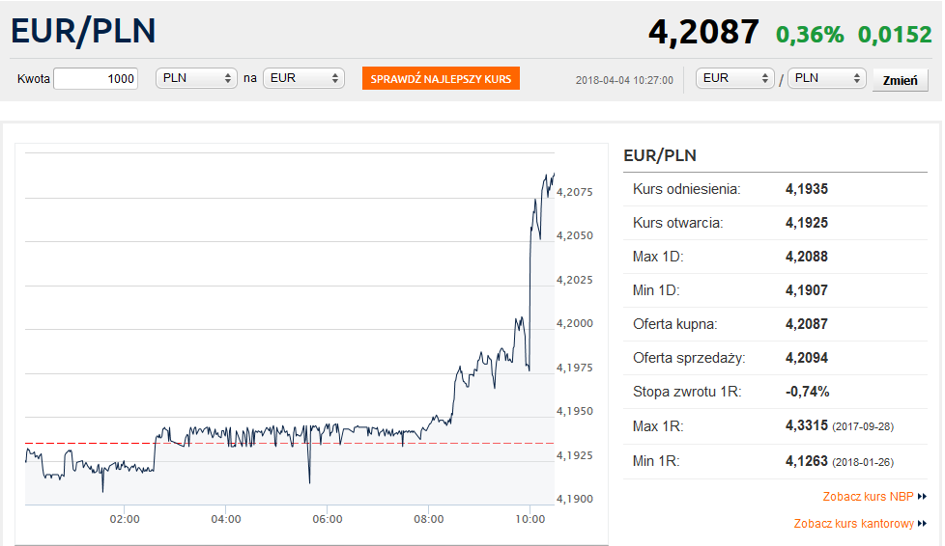The width and height of the screenshot is (945, 546).
Task: Click the 02:00 time label on chart axis
Action: tap(124, 519)
